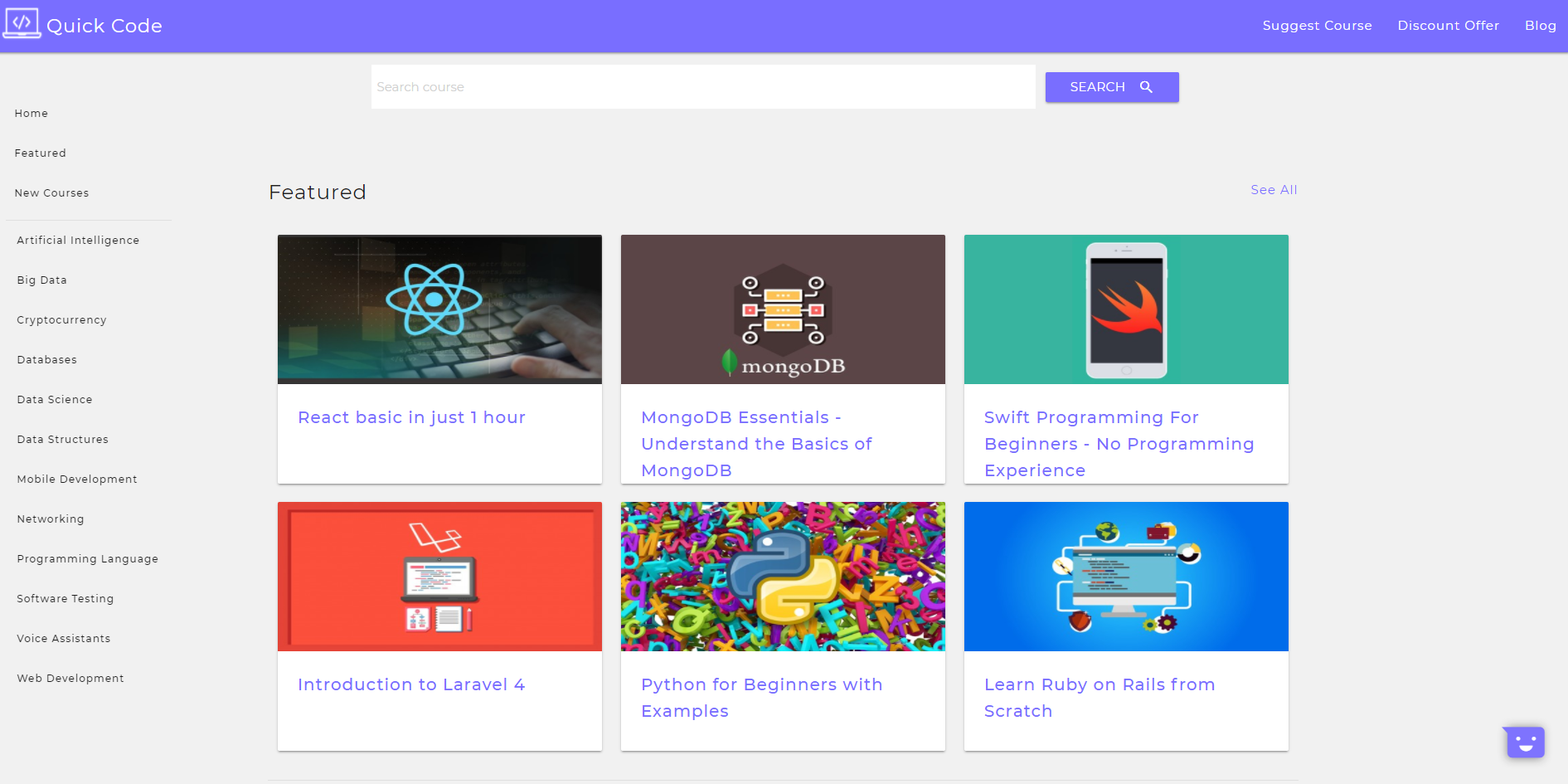Open the MongoDB course thumbnail image
Viewport: 1568px width, 784px height.
point(783,309)
